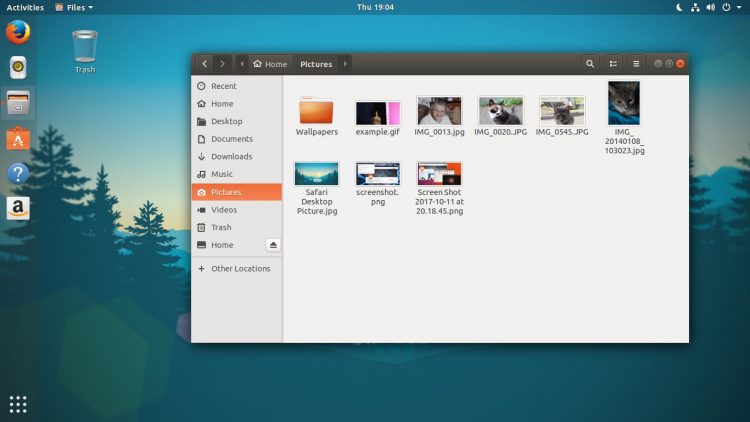Eject the Home volume in sidebar

(273, 245)
